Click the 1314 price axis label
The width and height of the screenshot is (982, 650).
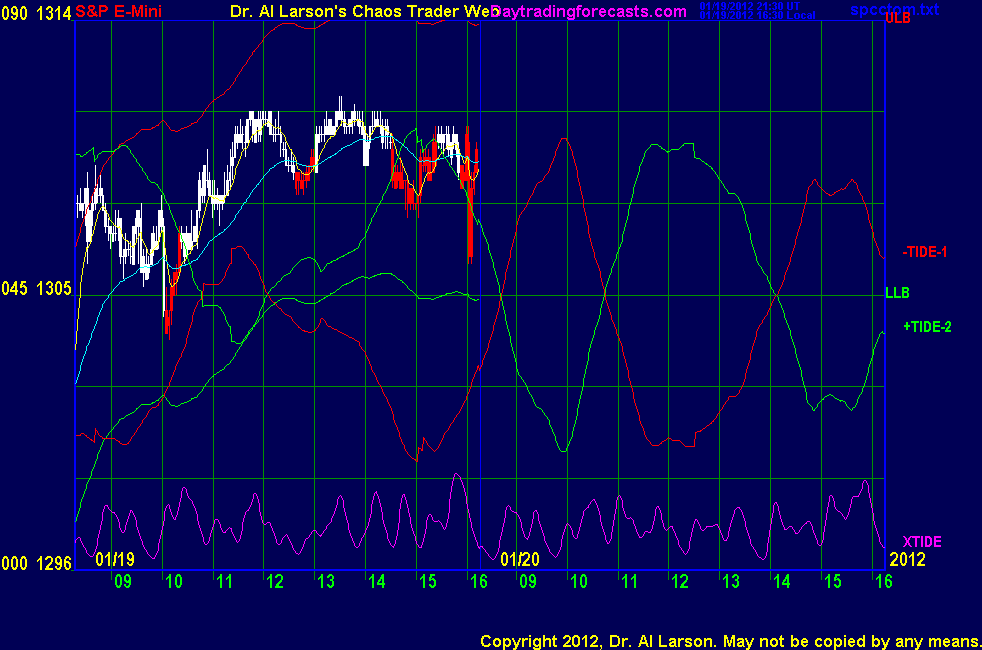tap(54, 11)
